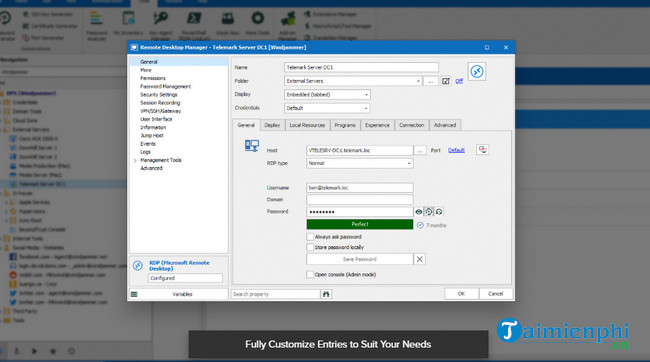This screenshot has width=650, height=362.
Task: Open the RDP session type icon button
Action: [477, 71]
